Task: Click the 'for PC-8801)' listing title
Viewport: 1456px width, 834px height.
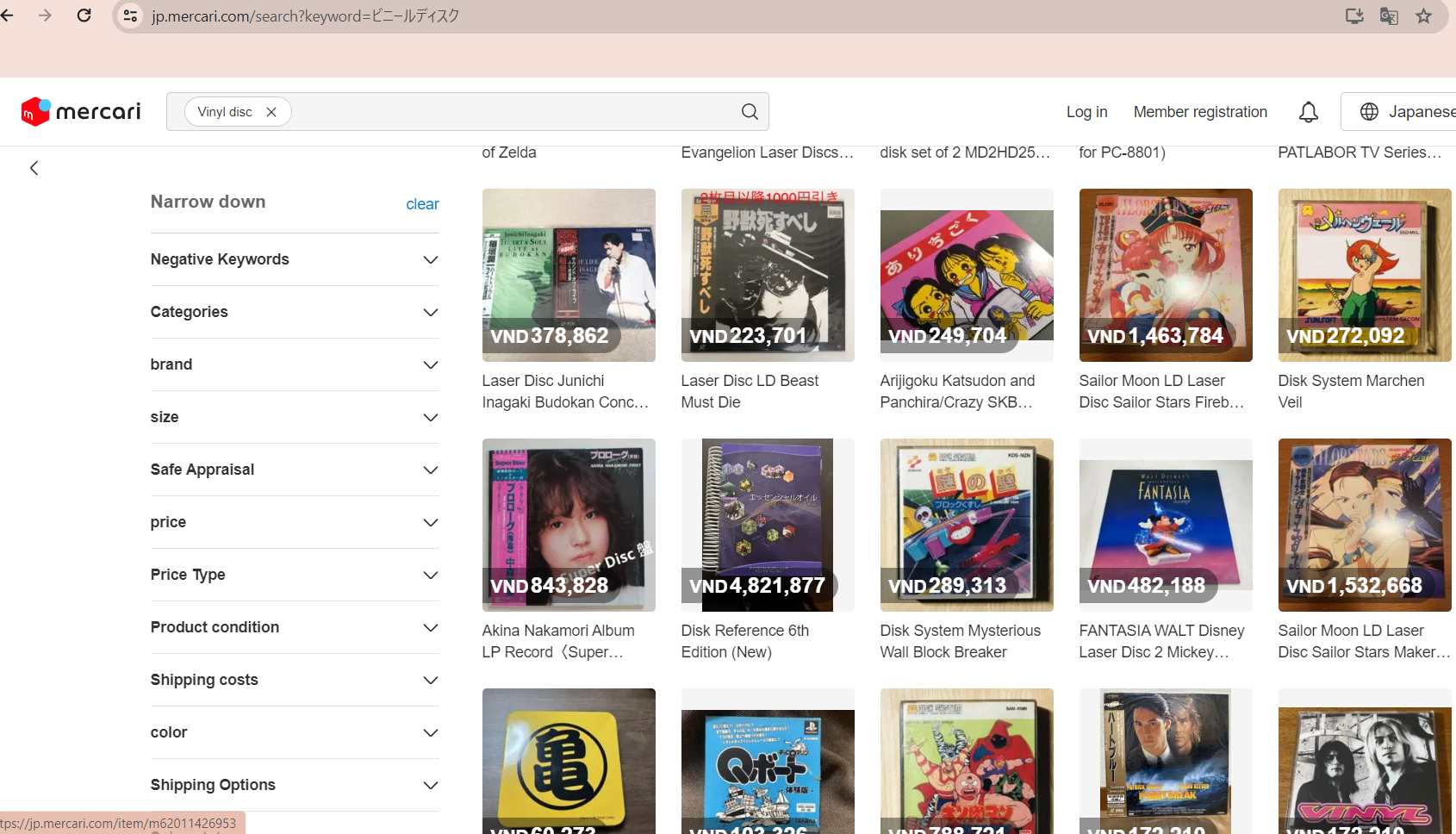Action: pyautogui.click(x=1122, y=152)
